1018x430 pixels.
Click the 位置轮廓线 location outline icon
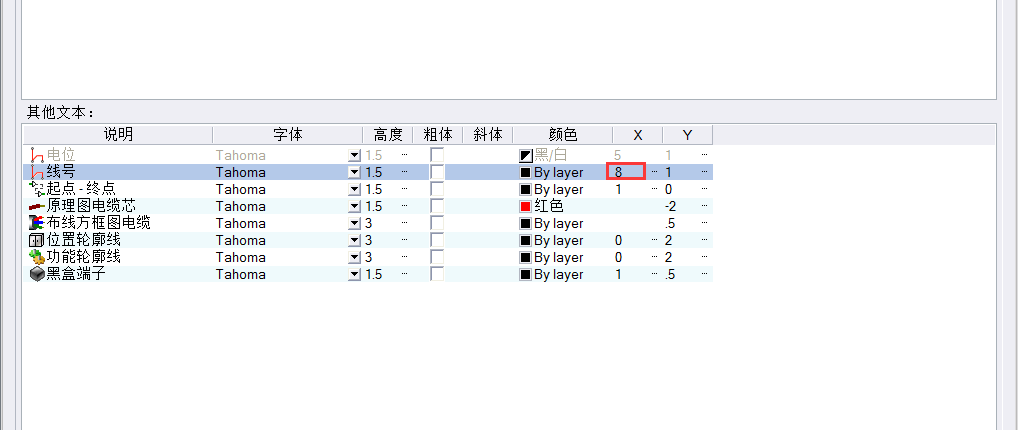tap(37, 240)
